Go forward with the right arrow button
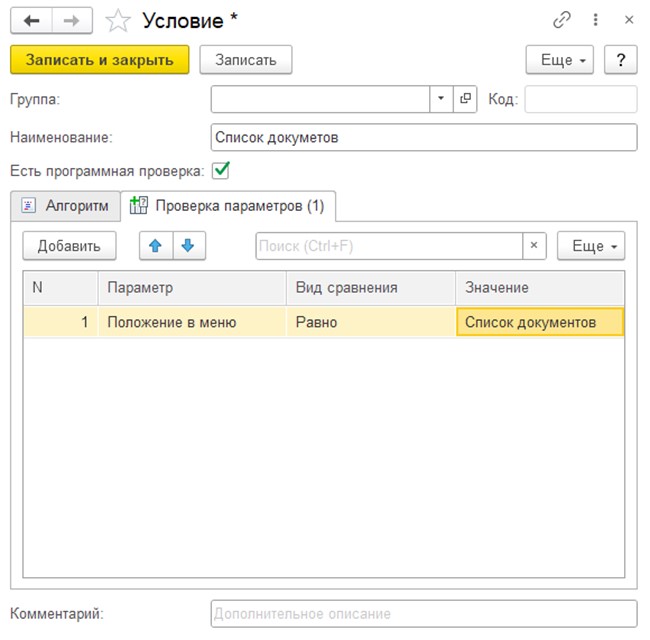 point(72,20)
